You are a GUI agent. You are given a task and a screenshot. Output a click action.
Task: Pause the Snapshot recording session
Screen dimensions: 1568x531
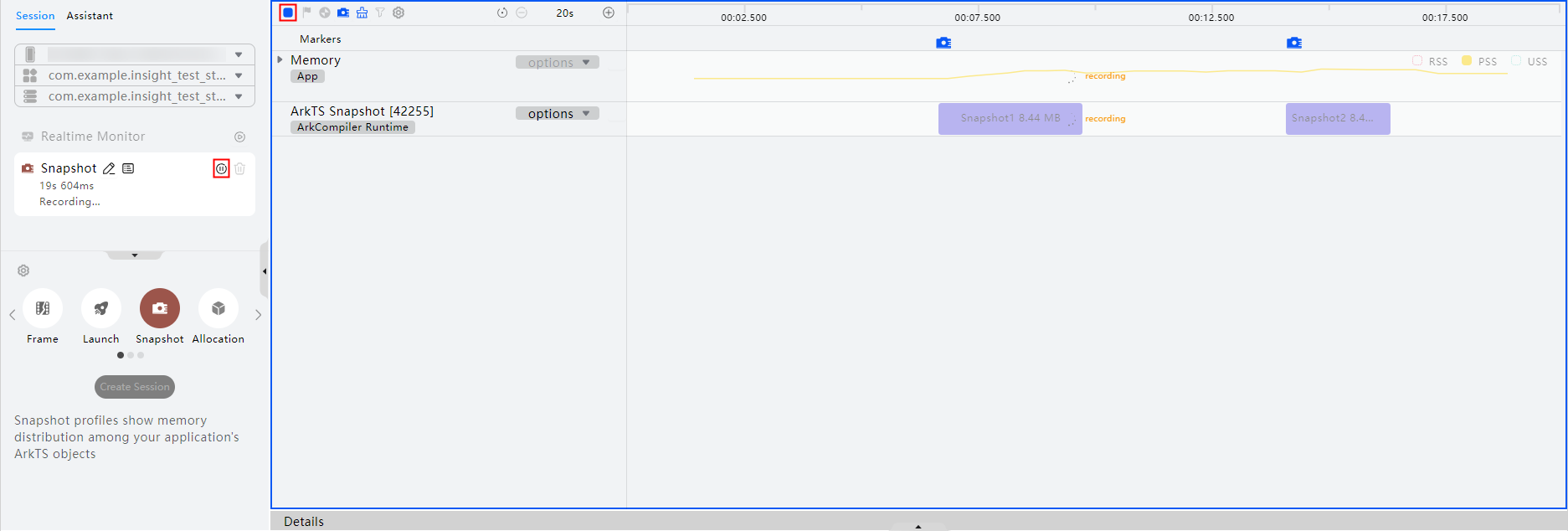tap(221, 168)
